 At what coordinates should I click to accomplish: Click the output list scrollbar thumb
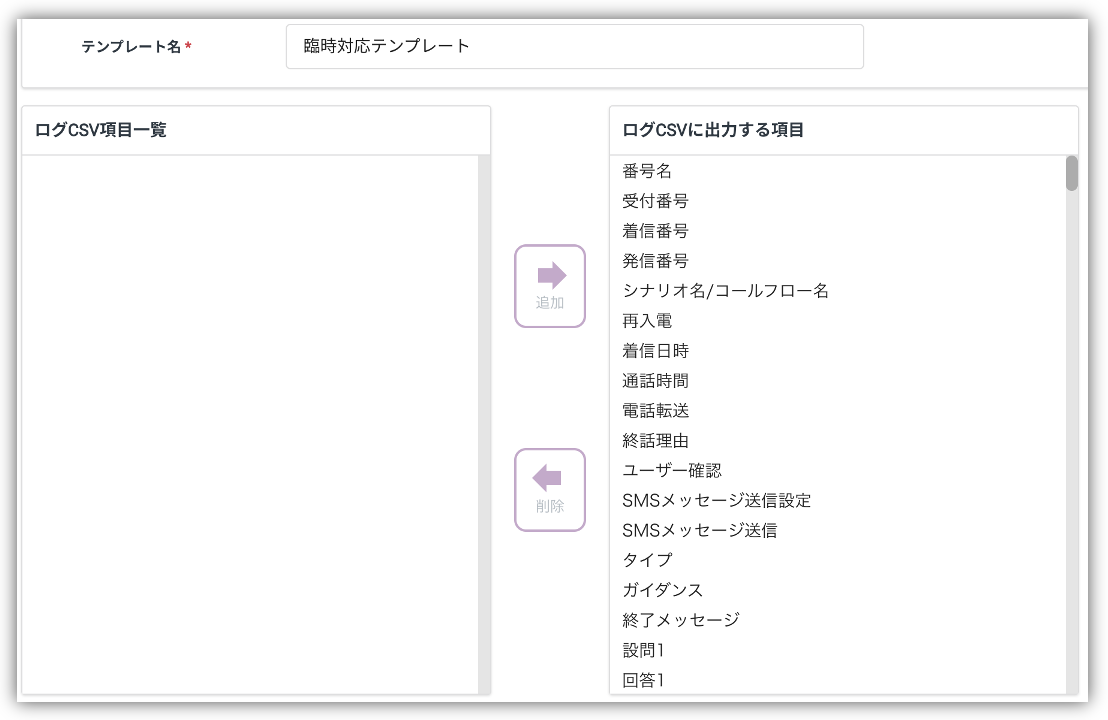(1072, 173)
